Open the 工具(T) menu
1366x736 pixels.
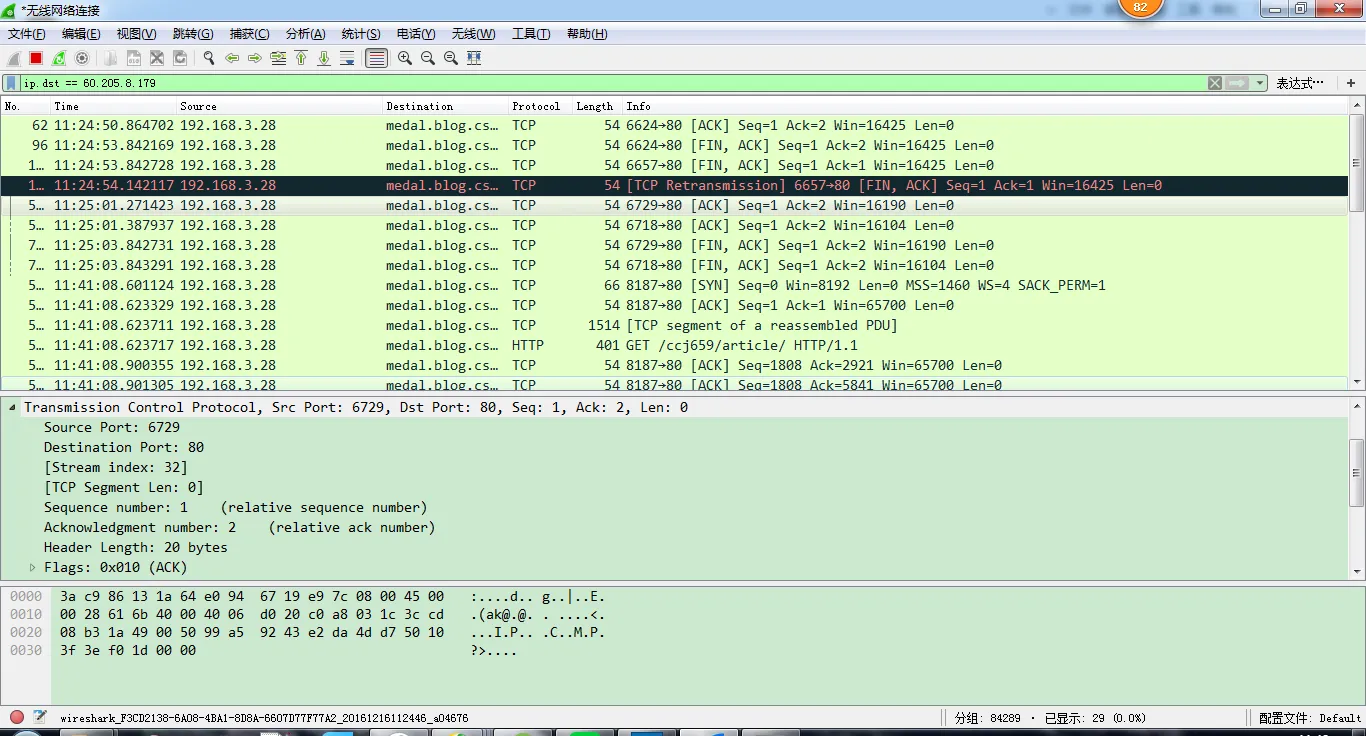pos(531,34)
